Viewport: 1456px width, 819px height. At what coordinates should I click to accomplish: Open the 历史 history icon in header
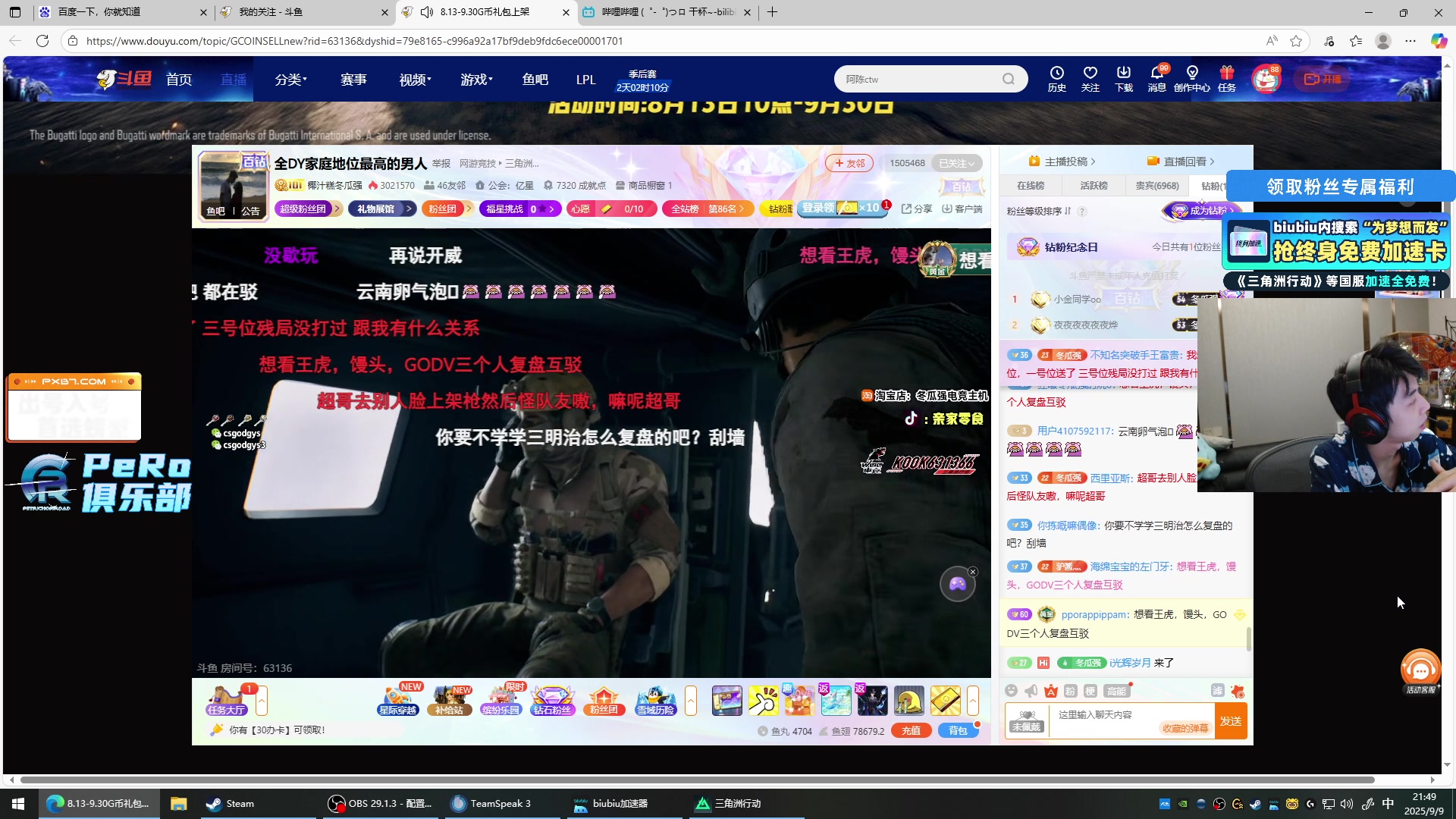click(1056, 78)
